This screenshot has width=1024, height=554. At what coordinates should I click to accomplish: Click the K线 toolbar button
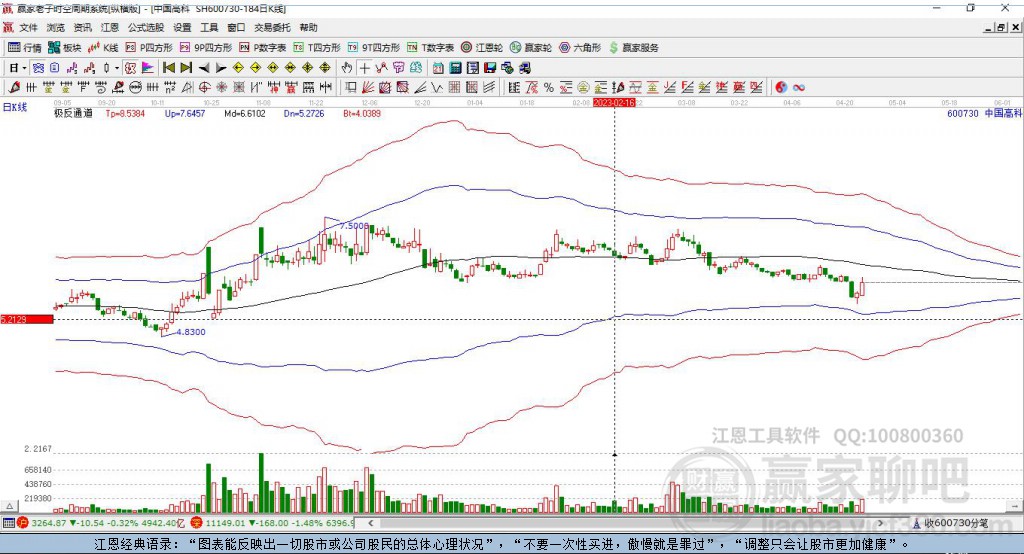pos(103,48)
